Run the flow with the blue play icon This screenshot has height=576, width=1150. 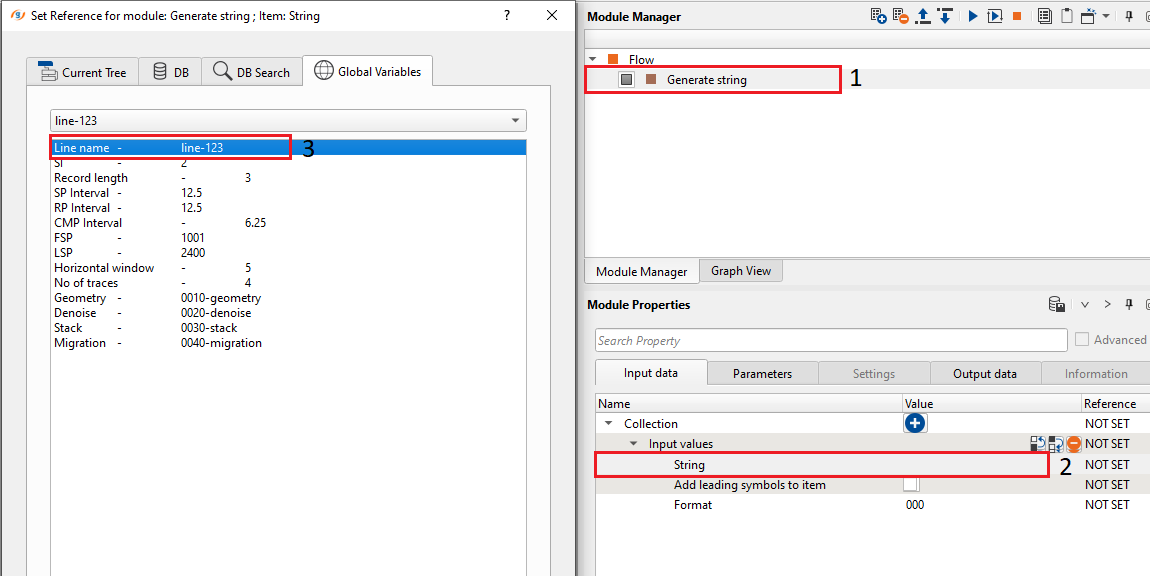pyautogui.click(x=972, y=16)
